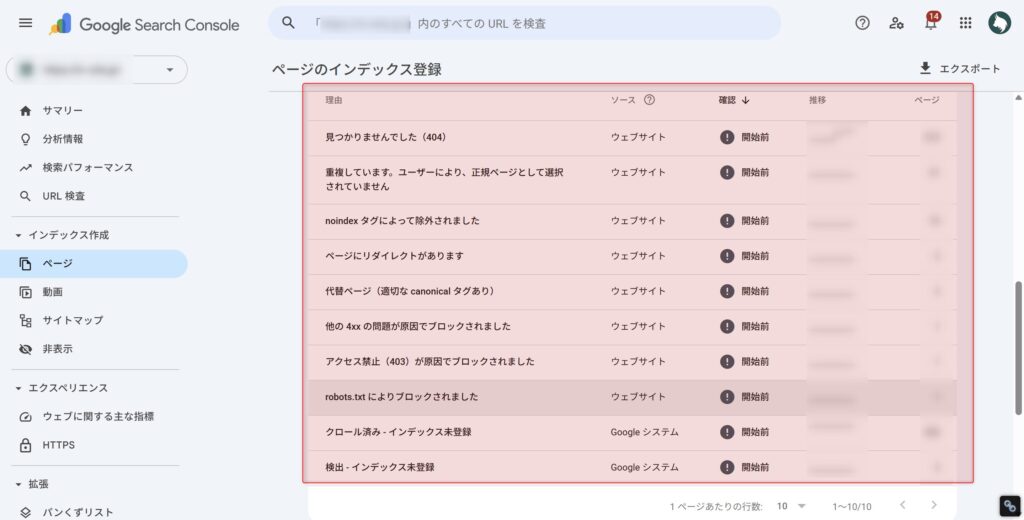This screenshot has width=1024, height=520.
Task: Click the ウェブに関する主な指標 gauge icon
Action: click(25, 417)
